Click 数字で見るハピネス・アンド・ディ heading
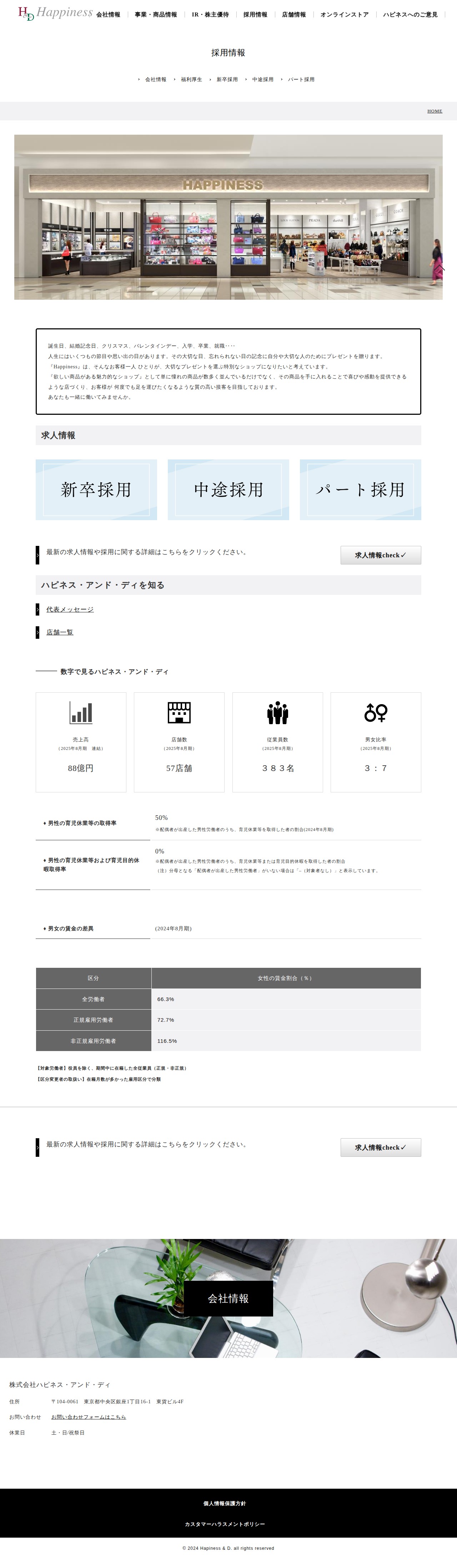457x1568 pixels. [x=114, y=671]
